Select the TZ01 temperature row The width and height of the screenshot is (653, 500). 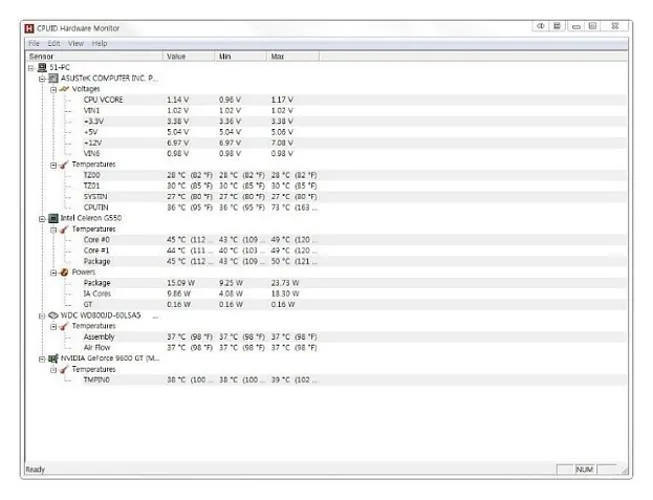coord(326,186)
